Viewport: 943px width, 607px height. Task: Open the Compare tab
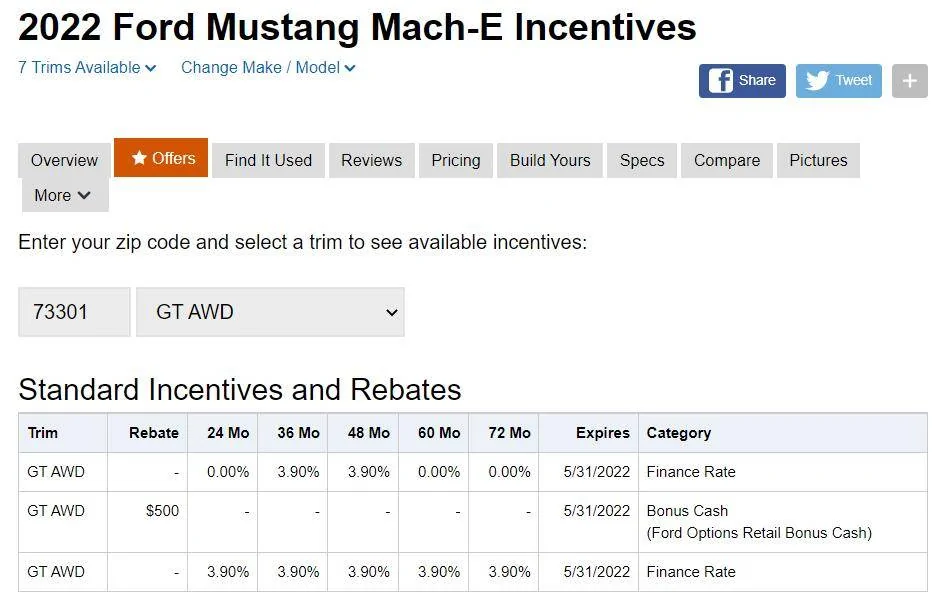click(x=727, y=160)
